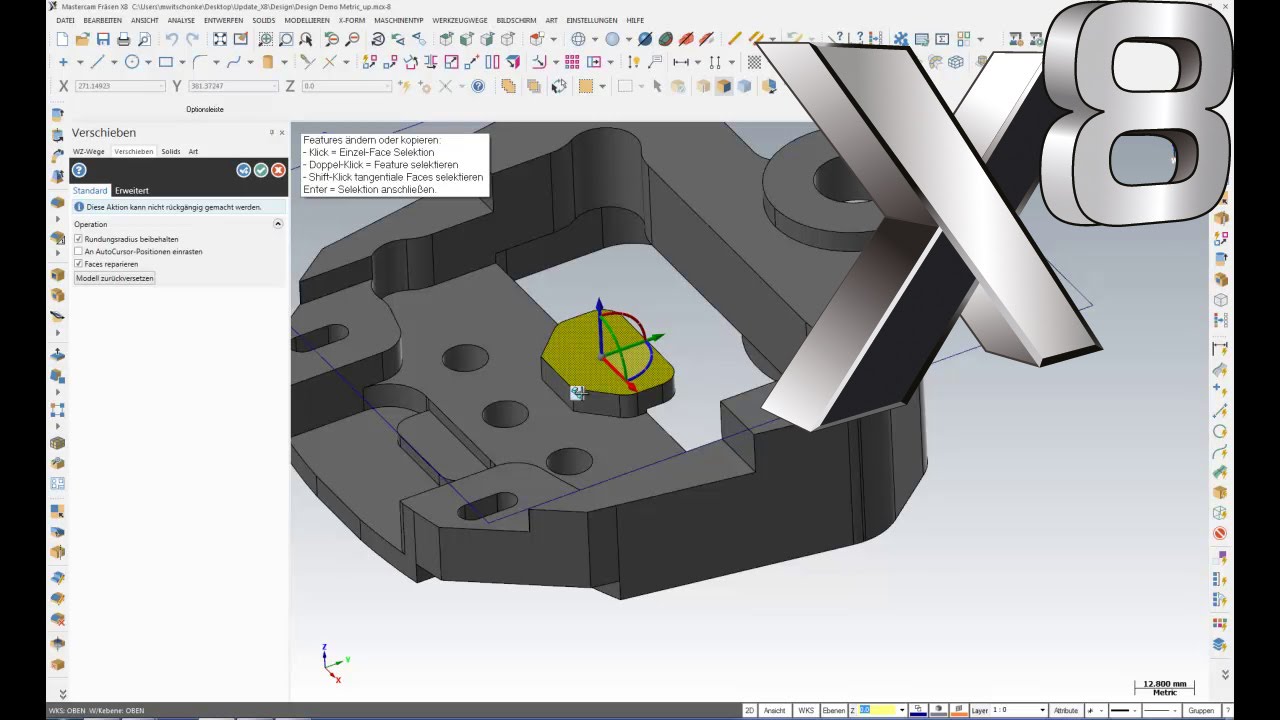Open the WERKZEUGWEGE menu

coord(460,20)
